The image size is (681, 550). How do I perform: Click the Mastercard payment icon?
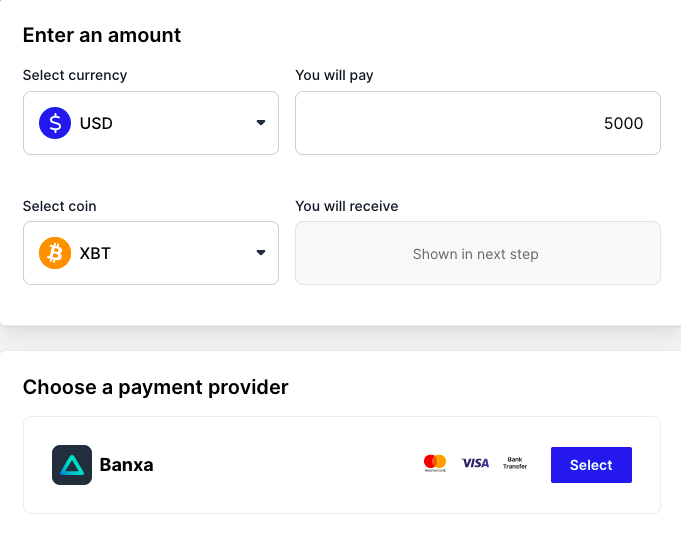coord(435,463)
